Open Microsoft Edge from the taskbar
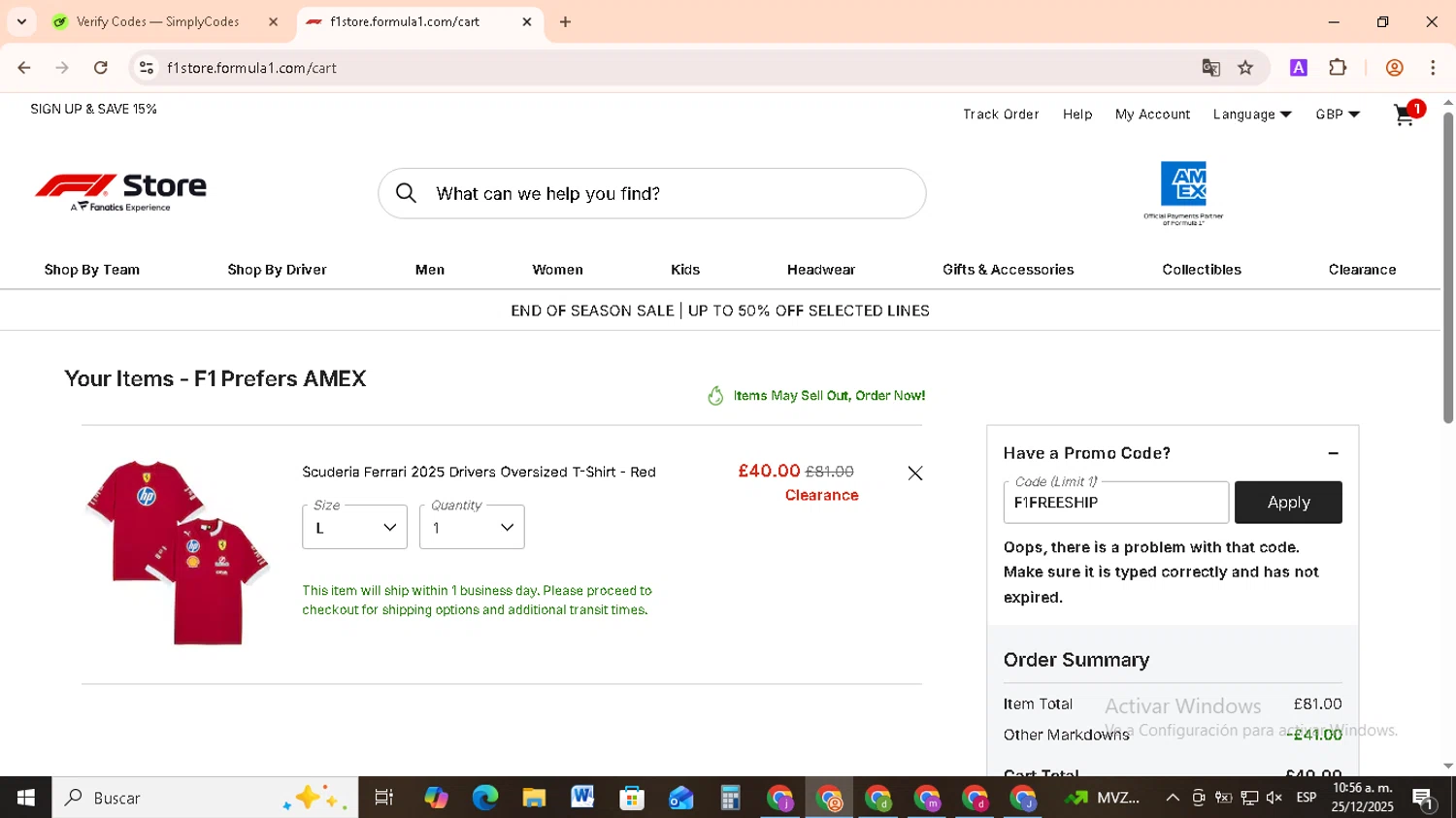Screen dimensions: 1456x818 [484, 798]
